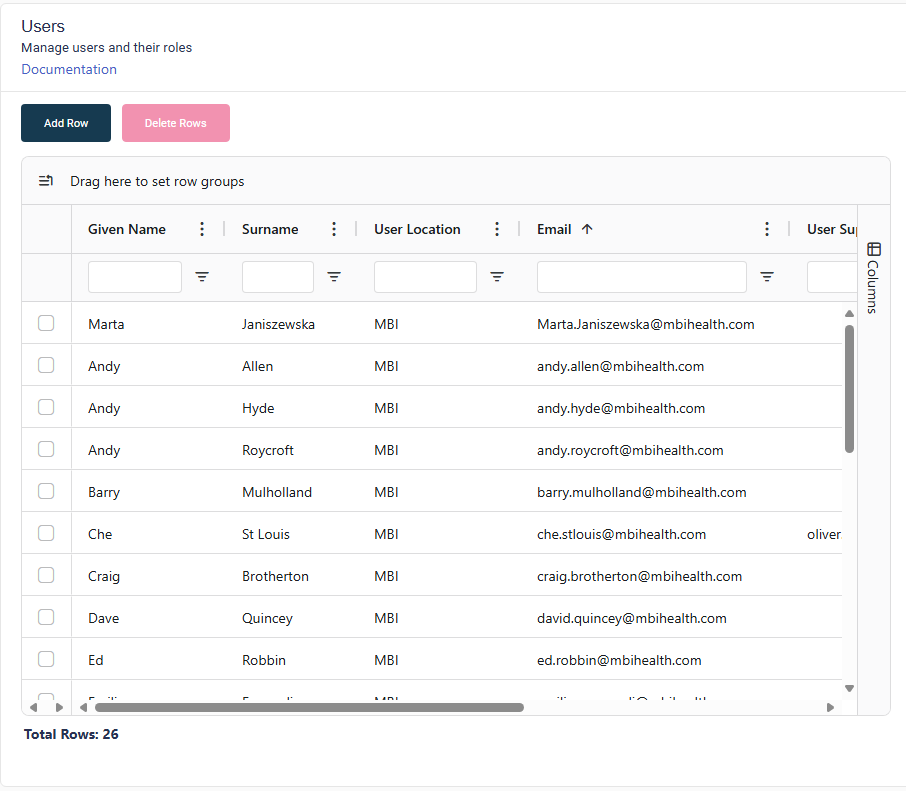
Task: Open the User Location column menu icon
Action: pyautogui.click(x=497, y=229)
